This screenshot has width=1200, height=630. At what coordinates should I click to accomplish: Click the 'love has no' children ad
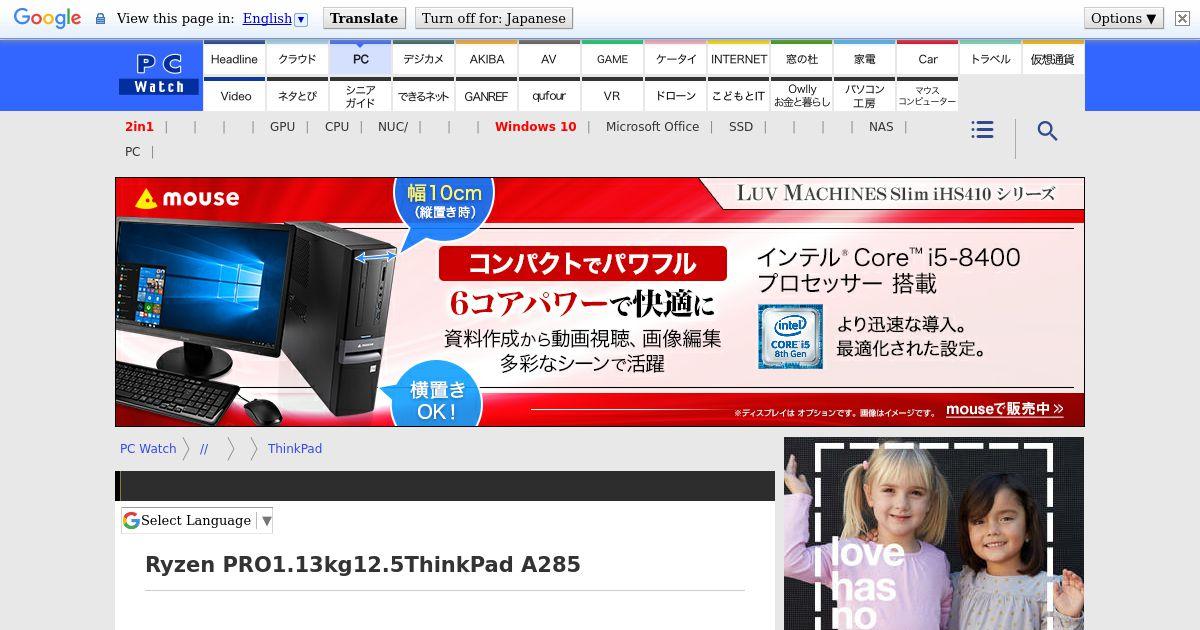point(934,533)
